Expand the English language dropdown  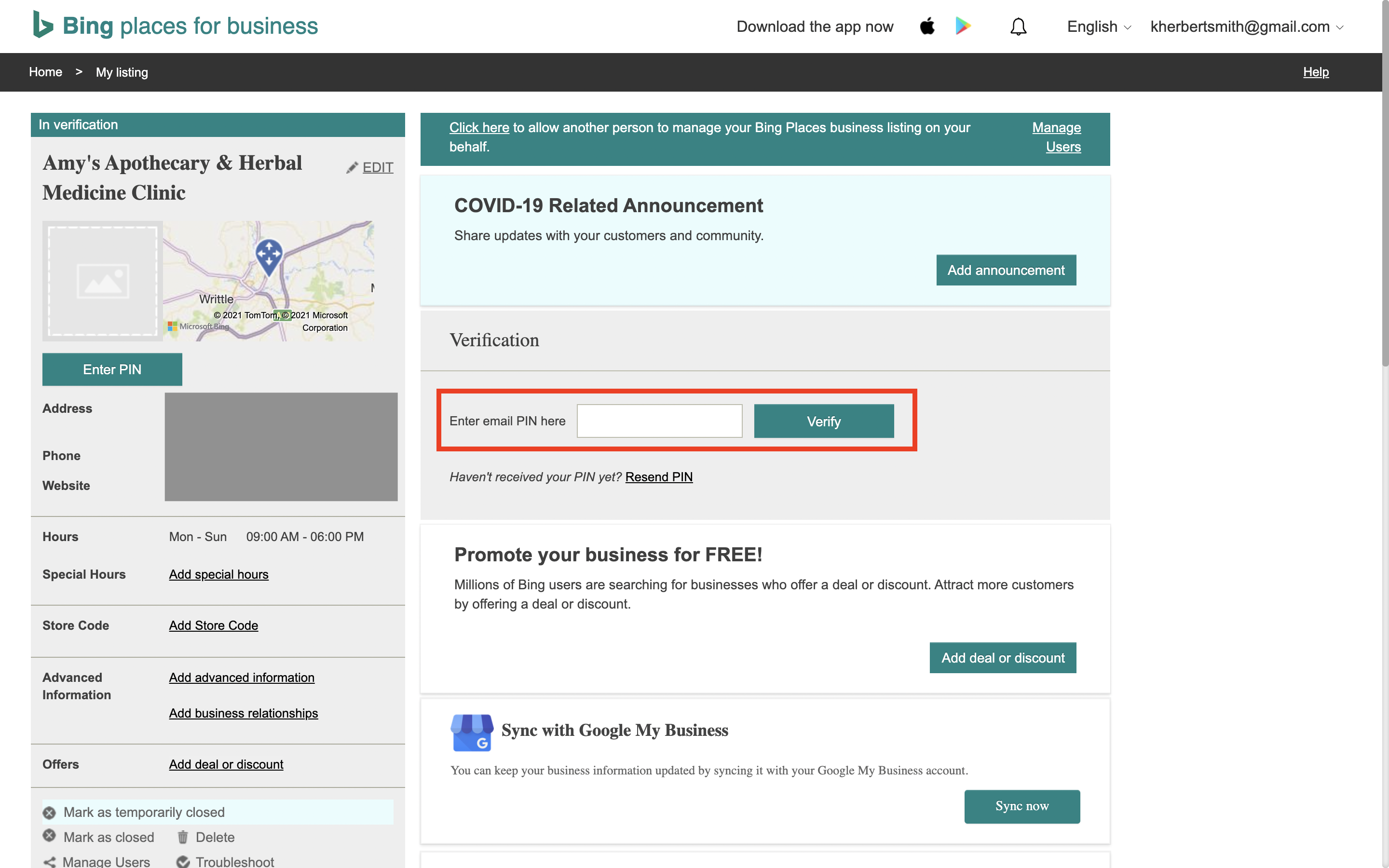pyautogui.click(x=1099, y=27)
